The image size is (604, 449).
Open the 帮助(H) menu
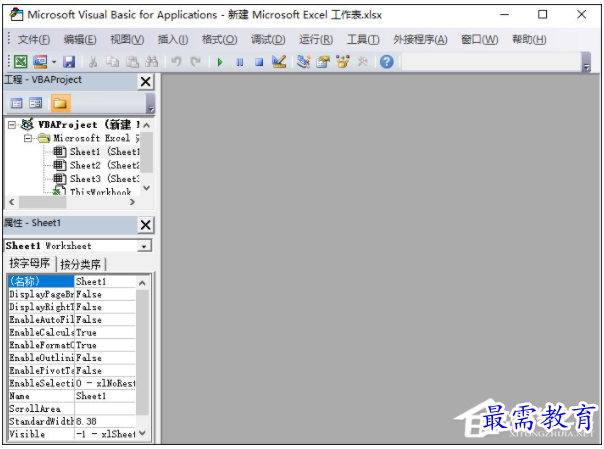click(x=529, y=39)
